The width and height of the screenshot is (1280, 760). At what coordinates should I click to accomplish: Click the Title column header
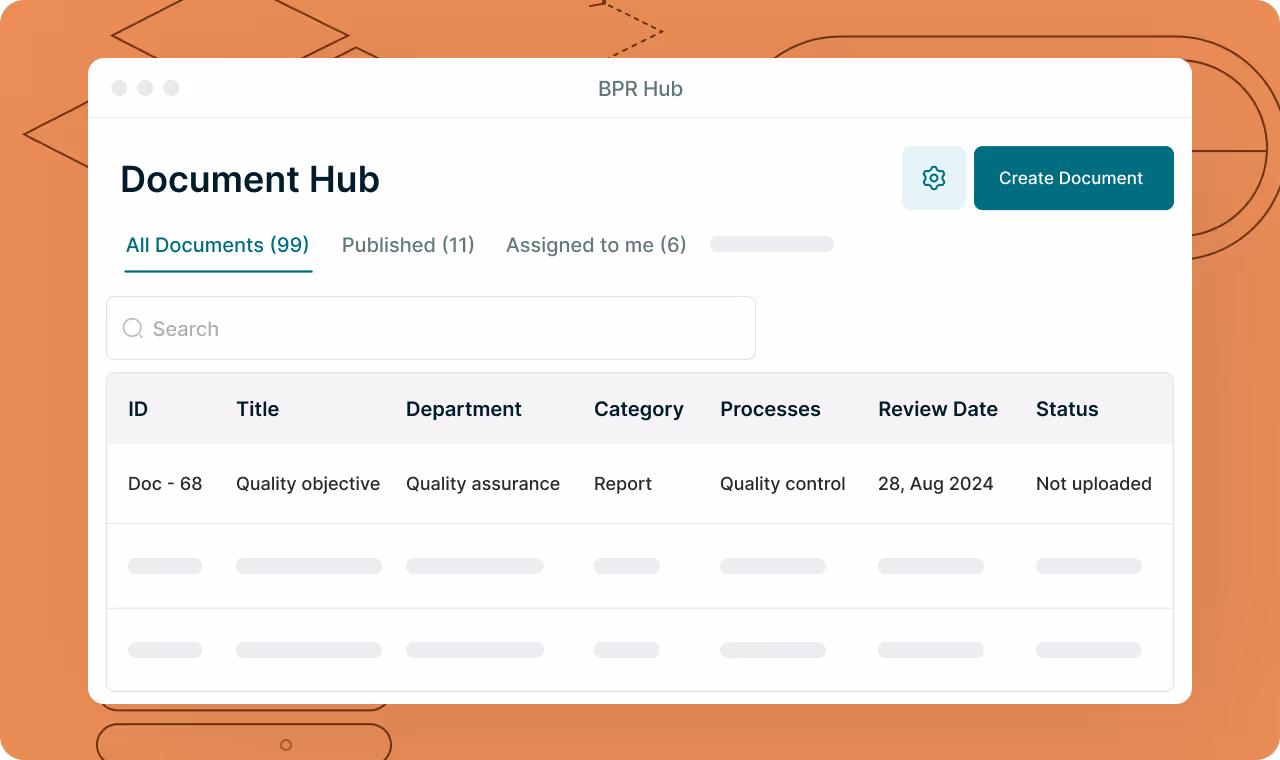(257, 409)
